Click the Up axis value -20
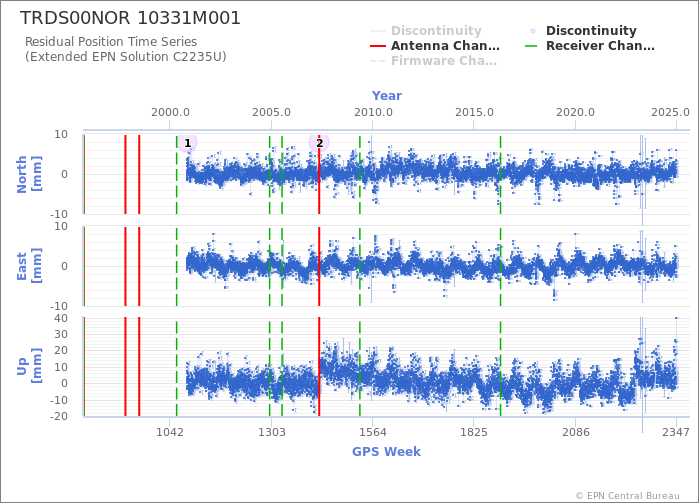Viewport: 700px width, 504px height. point(58,416)
